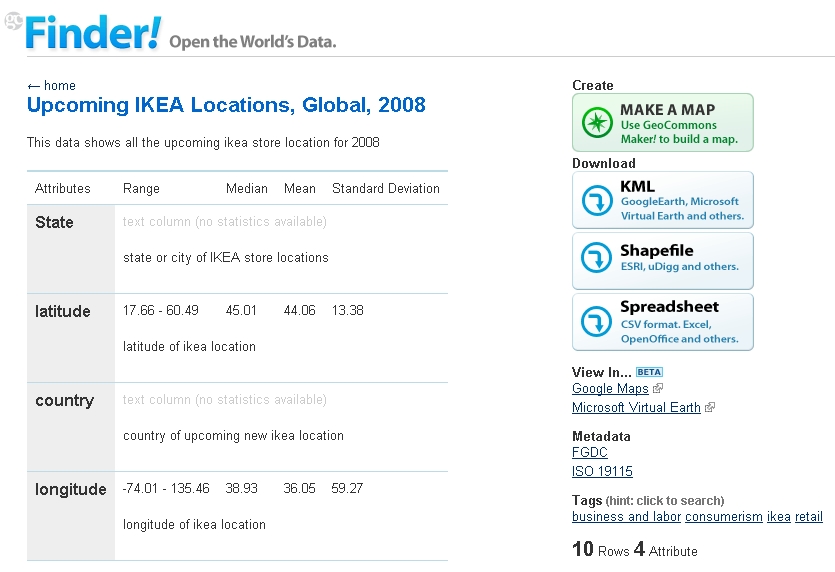Download data via the KML heading
Image resolution: width=835 pixels, height=572 pixels.
click(x=637, y=186)
